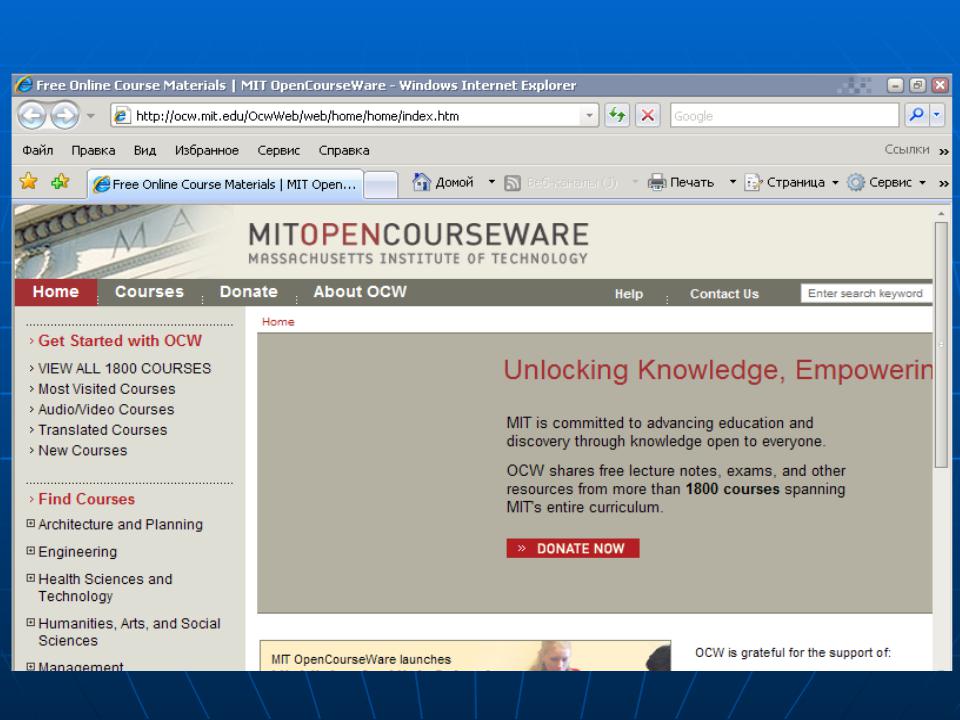Screen dimensions: 960x720
Task: Click the address bar URL field
Action: pos(348,116)
